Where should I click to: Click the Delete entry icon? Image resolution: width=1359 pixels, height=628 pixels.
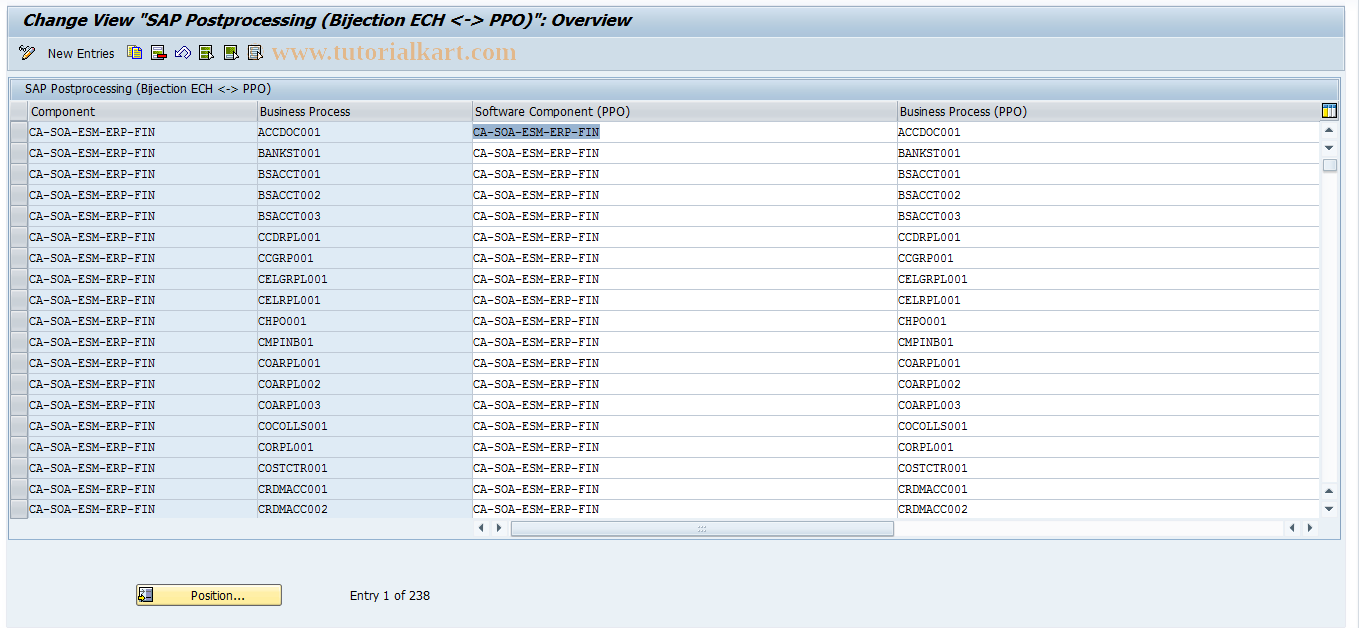point(159,53)
